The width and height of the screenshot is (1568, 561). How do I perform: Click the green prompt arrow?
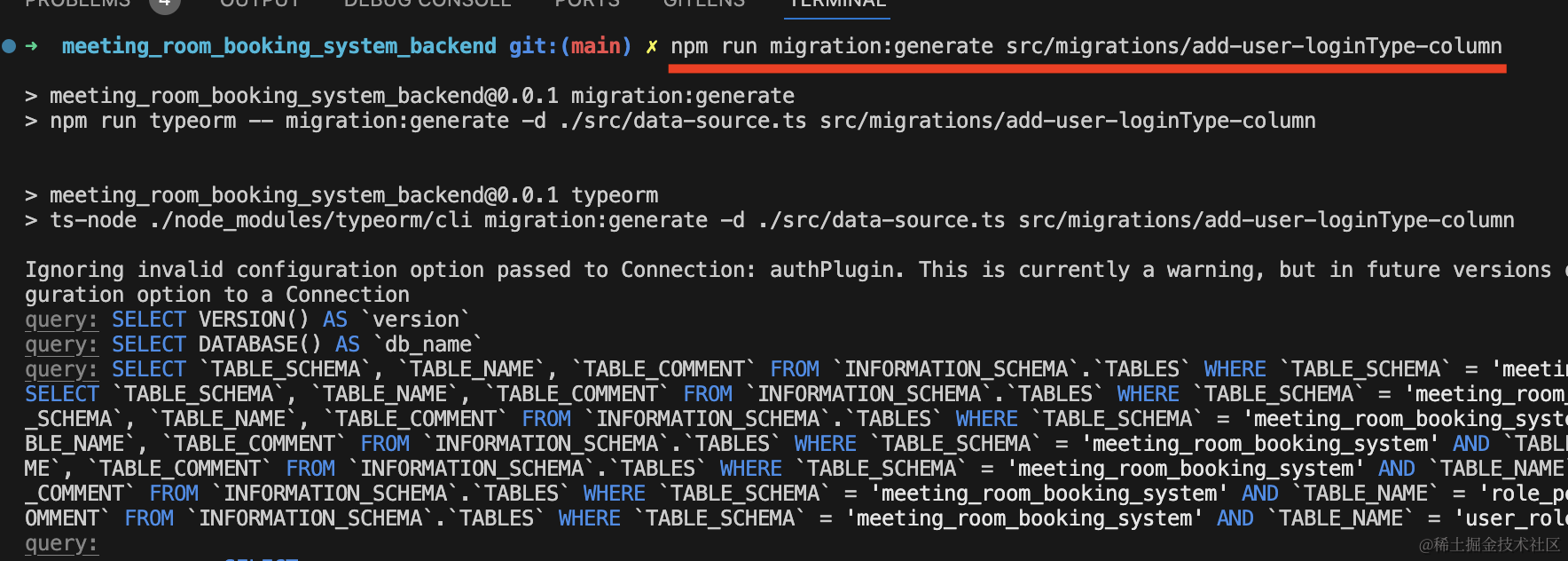[x=32, y=46]
